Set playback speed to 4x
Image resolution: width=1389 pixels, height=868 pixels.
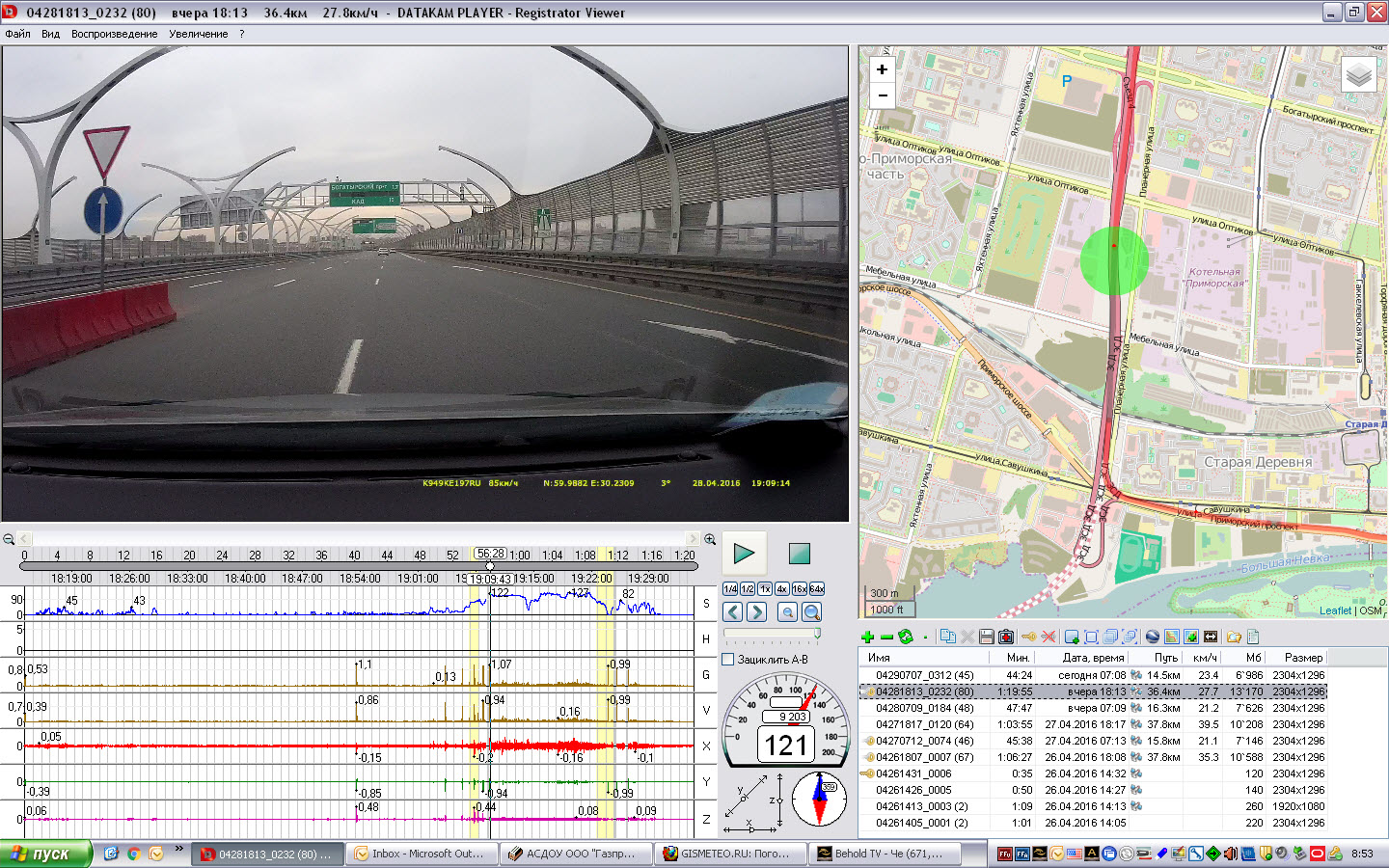(782, 589)
